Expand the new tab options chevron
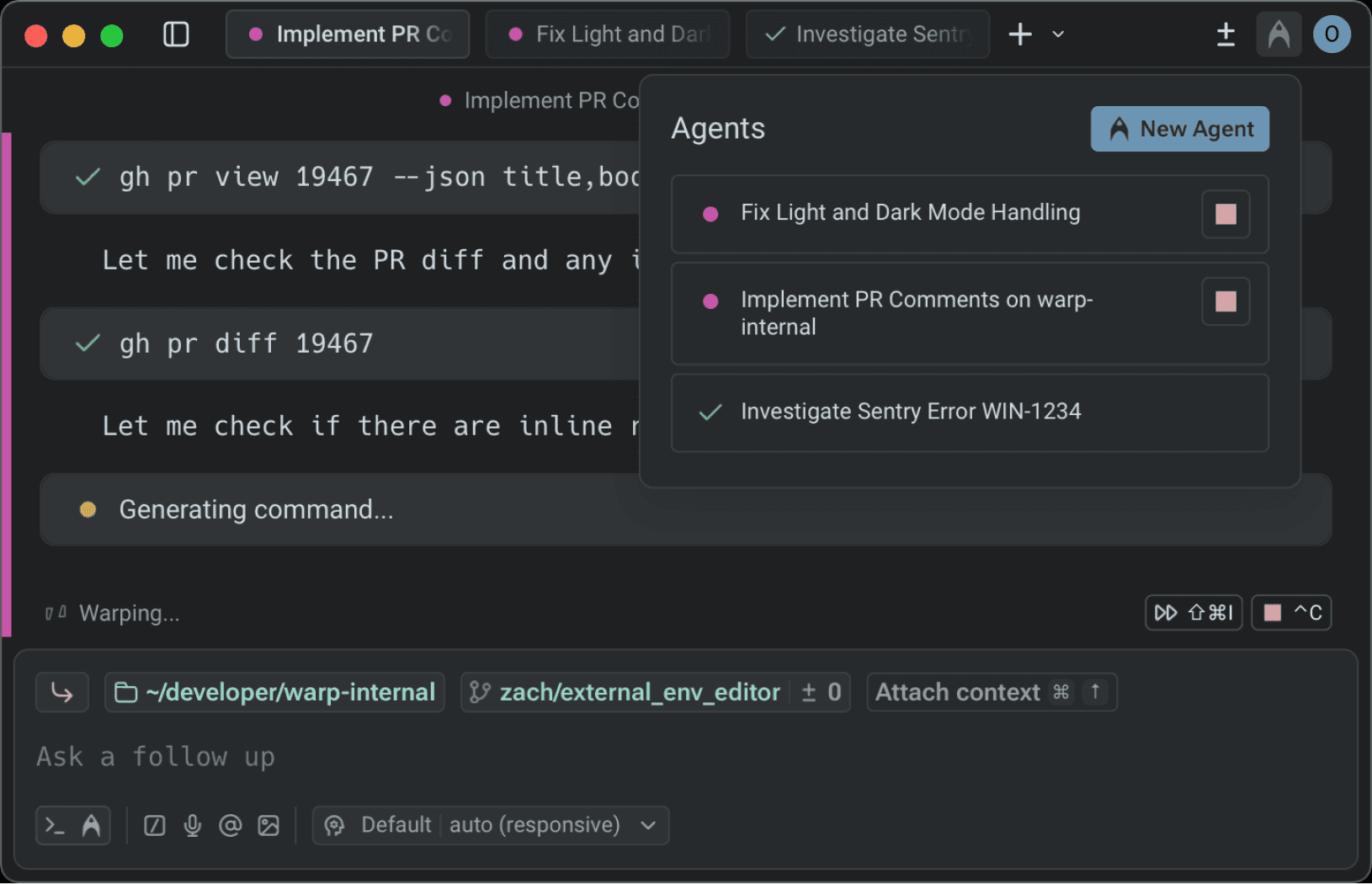 (1059, 35)
